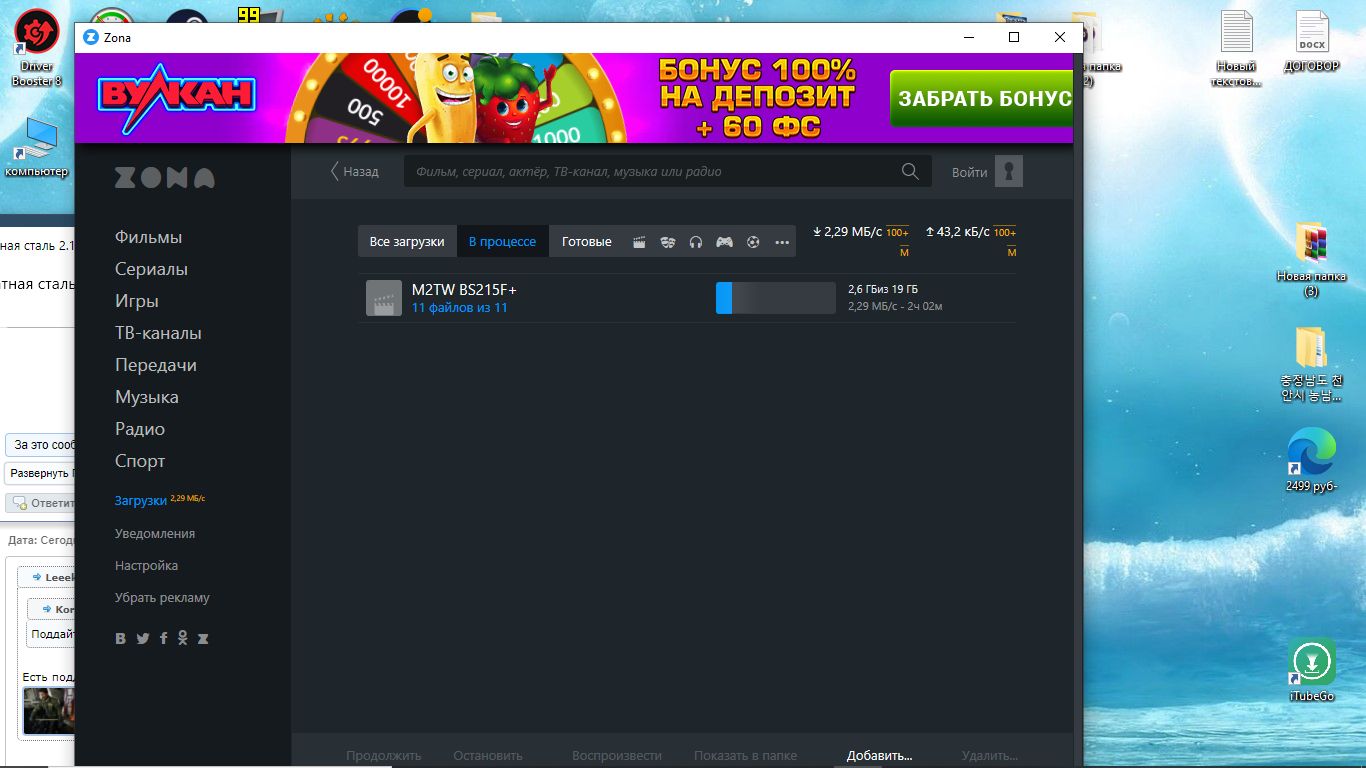Click the Zona logo in the sidebar

click(x=165, y=178)
